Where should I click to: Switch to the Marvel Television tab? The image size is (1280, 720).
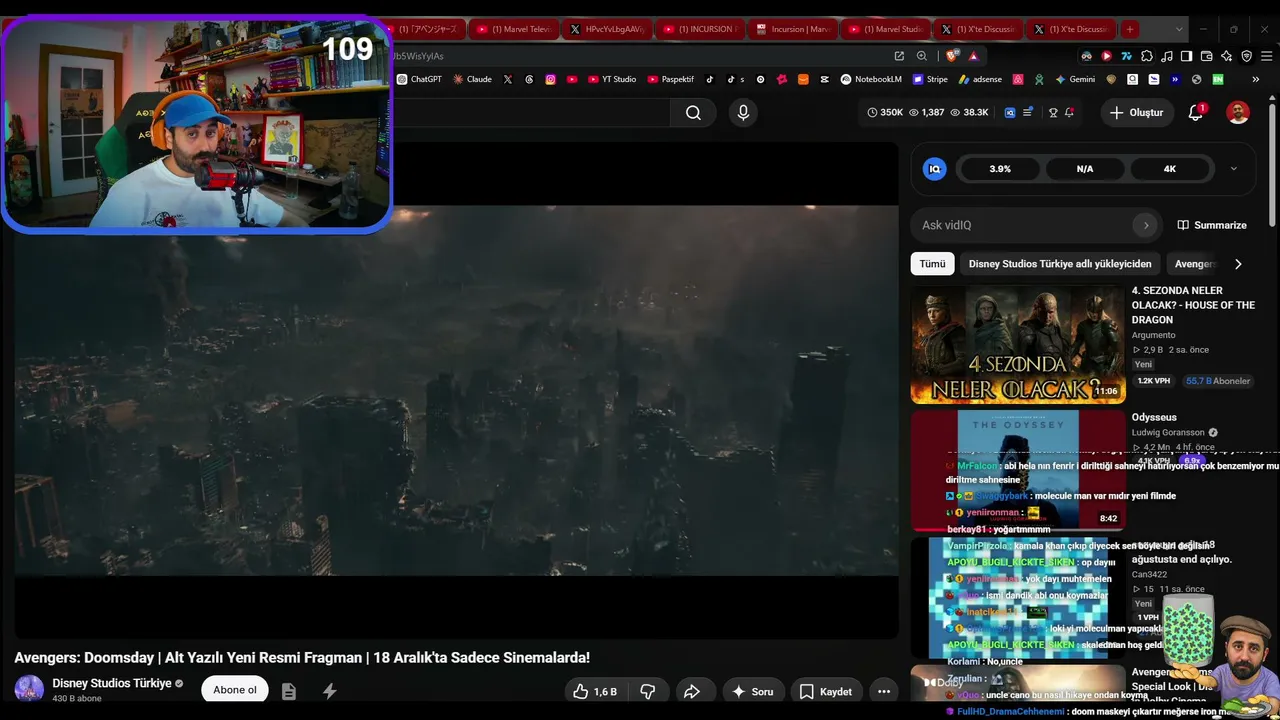pyautogui.click(x=513, y=29)
